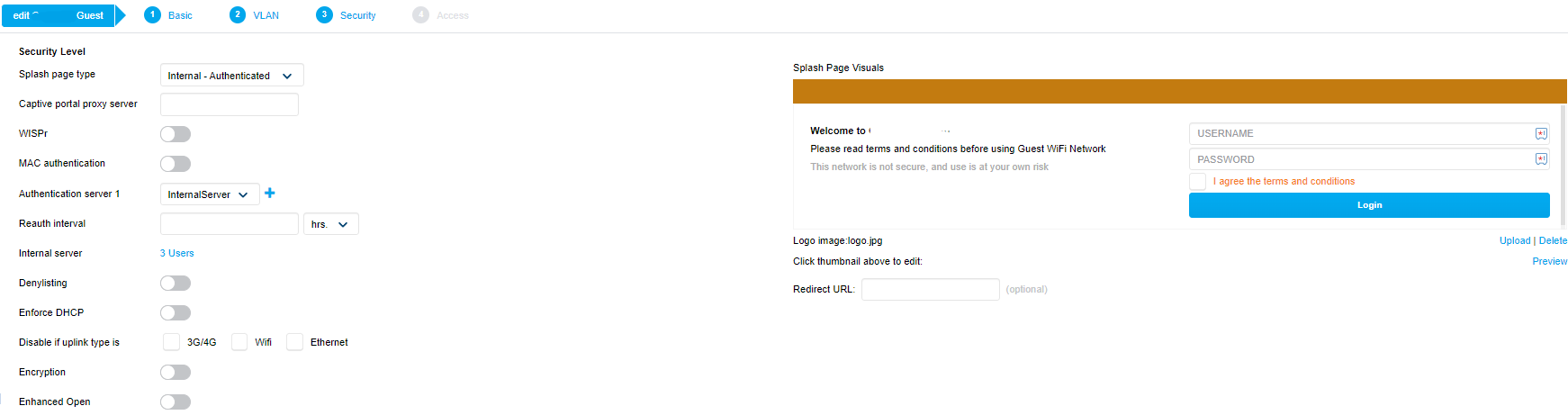Image resolution: width=1568 pixels, height=415 pixels.
Task: Check the 3G/4G uplink checkbox
Action: (172, 342)
